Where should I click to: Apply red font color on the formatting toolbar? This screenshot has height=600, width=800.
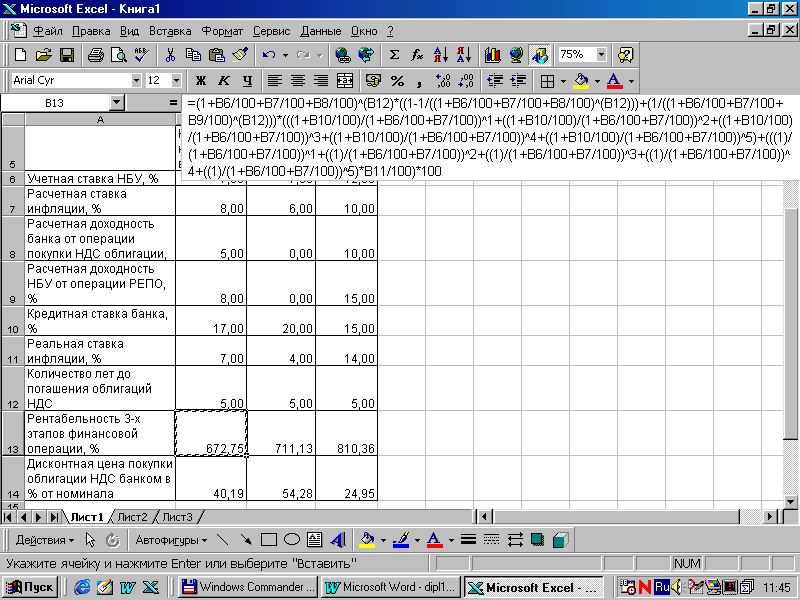click(615, 81)
